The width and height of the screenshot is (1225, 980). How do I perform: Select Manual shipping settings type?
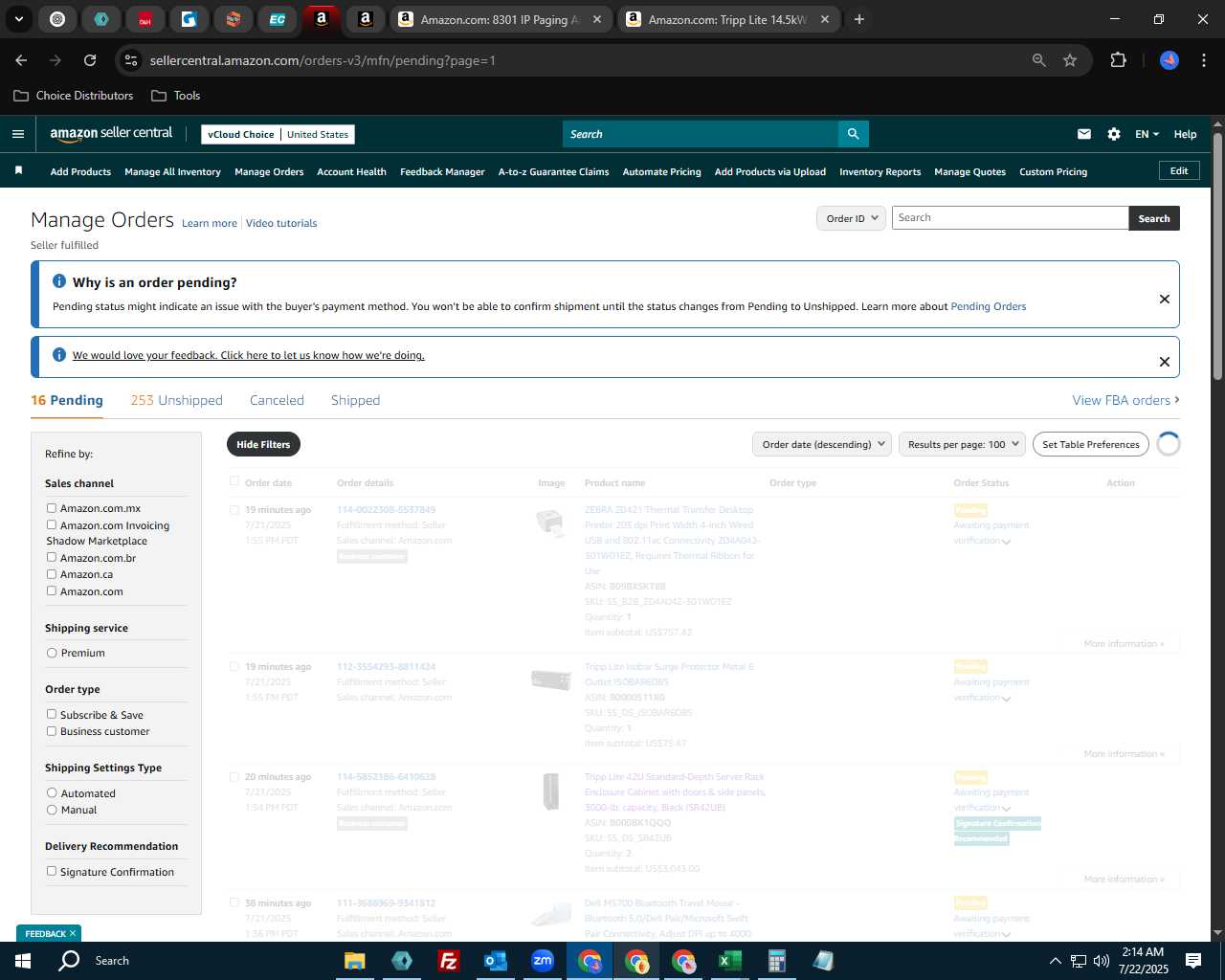[52, 810]
